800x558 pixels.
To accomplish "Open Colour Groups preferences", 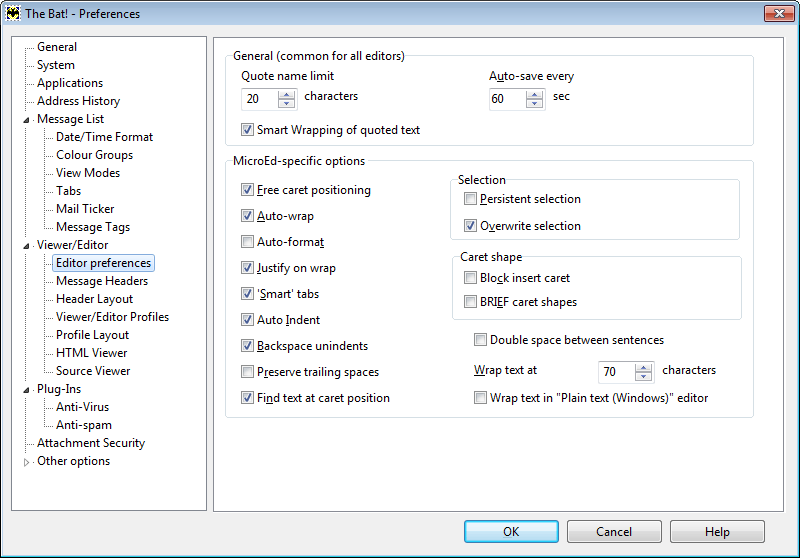I will pyautogui.click(x=94, y=155).
